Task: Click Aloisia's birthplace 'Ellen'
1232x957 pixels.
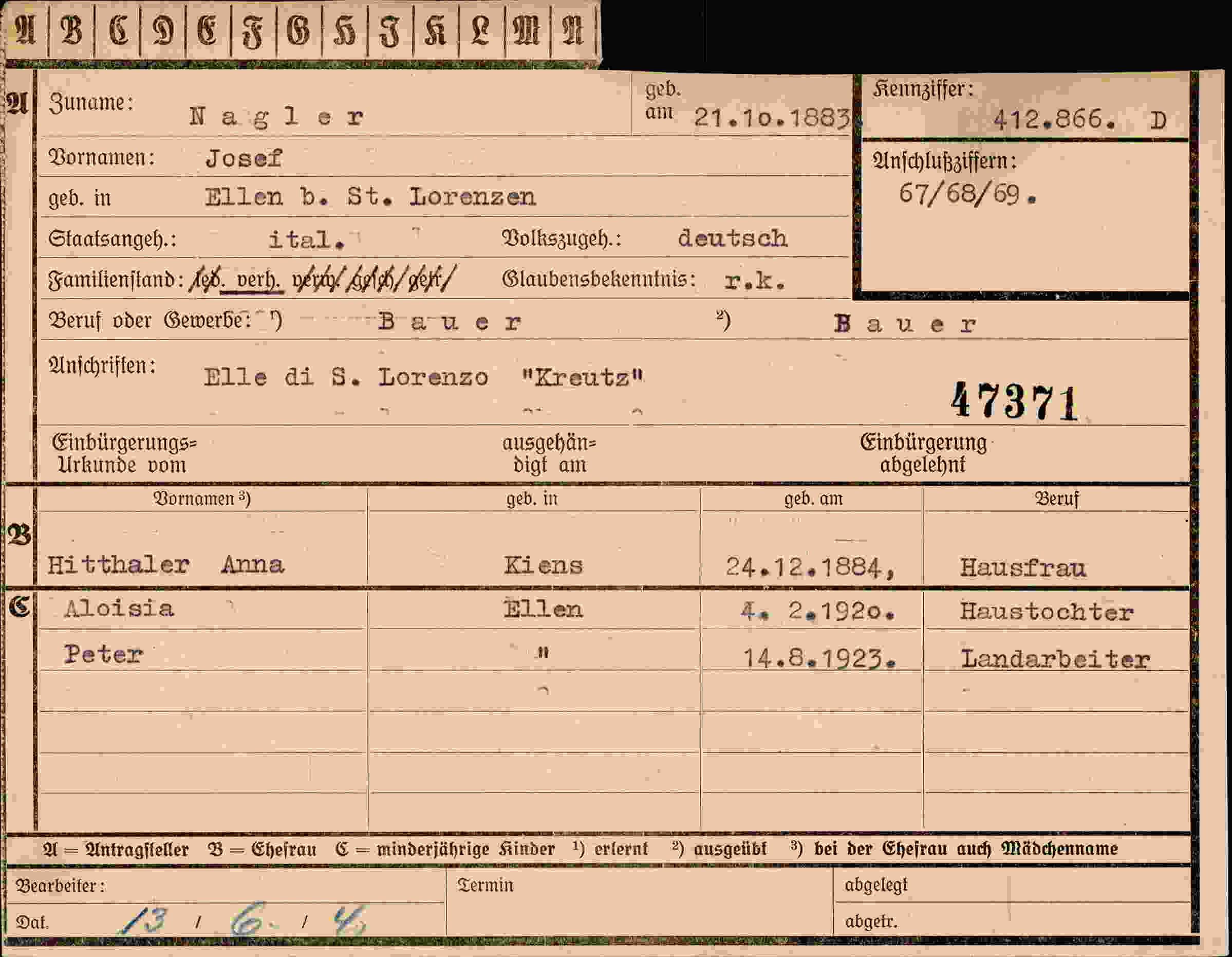Action: pyautogui.click(x=543, y=610)
